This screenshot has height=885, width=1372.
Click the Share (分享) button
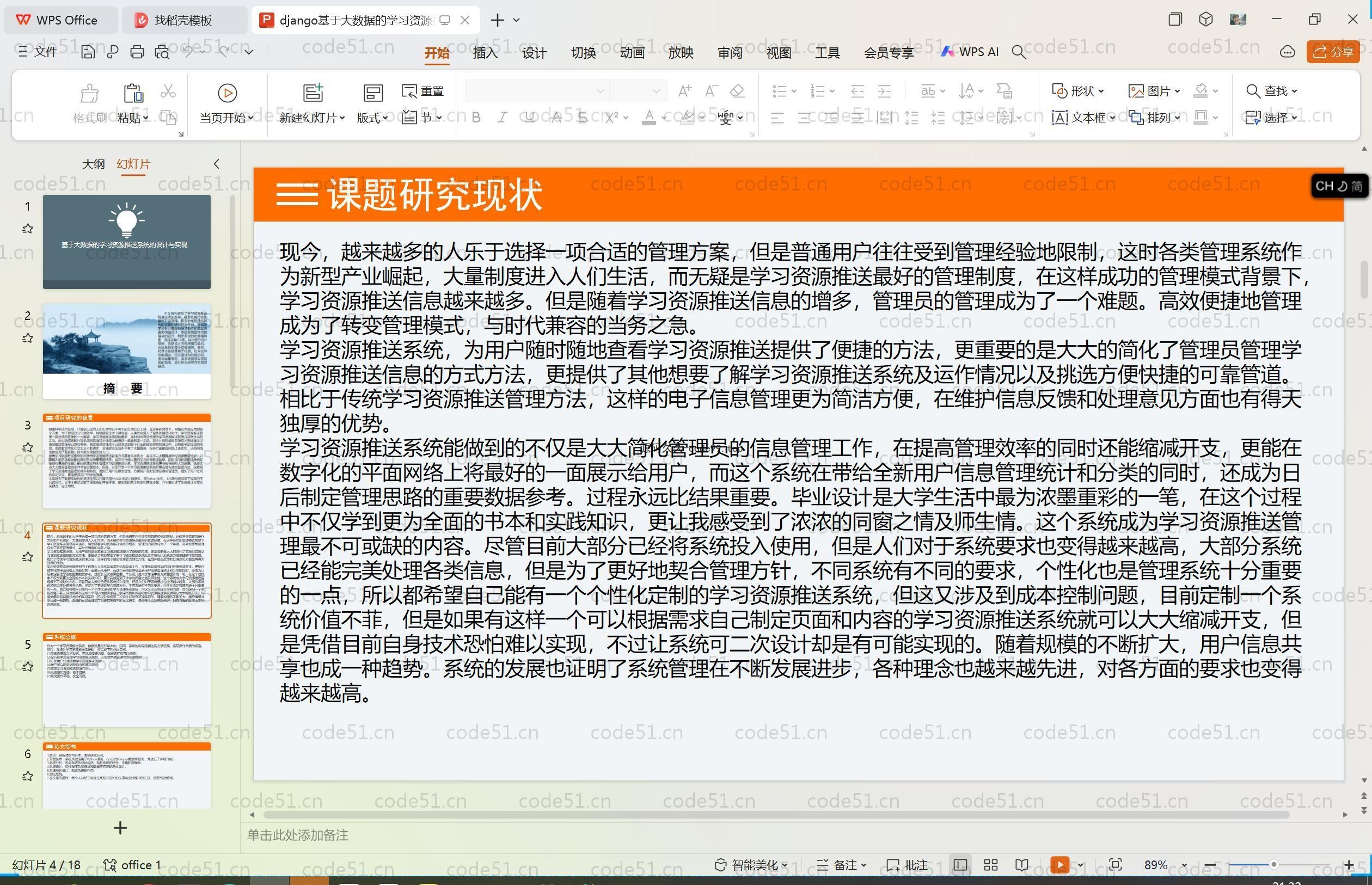(1333, 52)
